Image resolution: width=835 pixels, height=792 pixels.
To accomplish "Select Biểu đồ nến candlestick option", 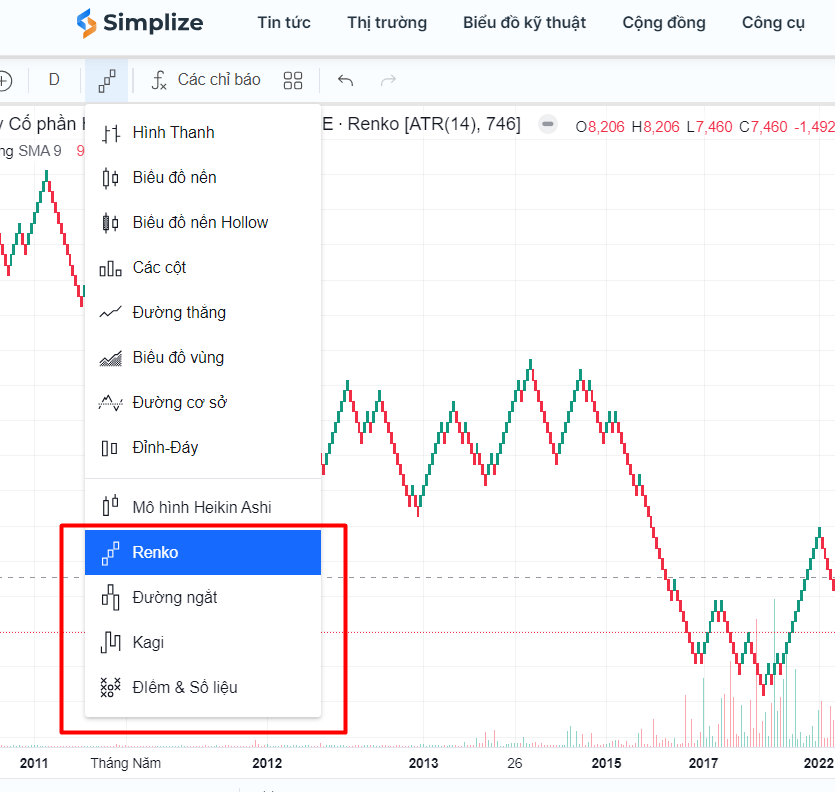I will tap(174, 177).
